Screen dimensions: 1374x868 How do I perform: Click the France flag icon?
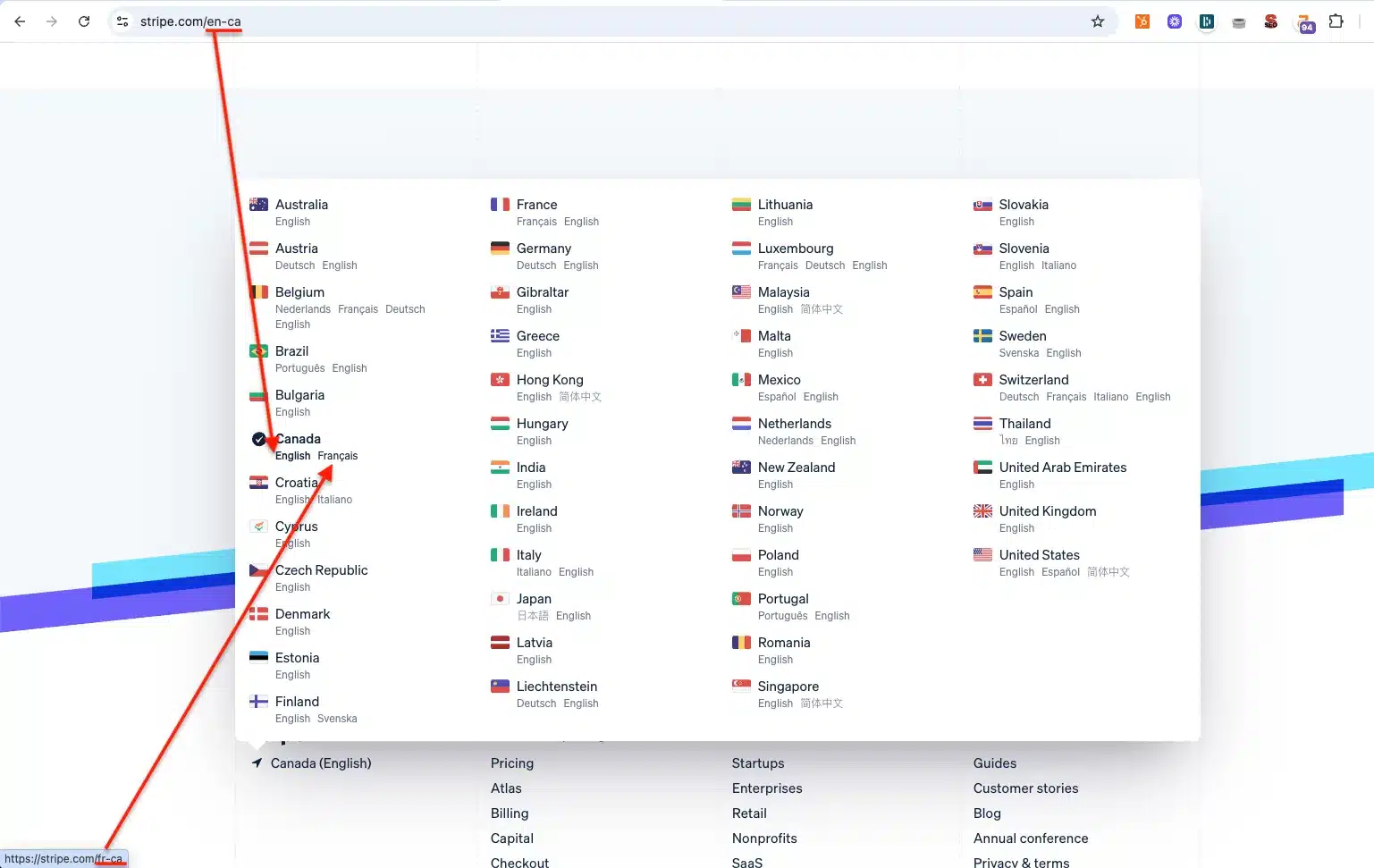tap(500, 205)
